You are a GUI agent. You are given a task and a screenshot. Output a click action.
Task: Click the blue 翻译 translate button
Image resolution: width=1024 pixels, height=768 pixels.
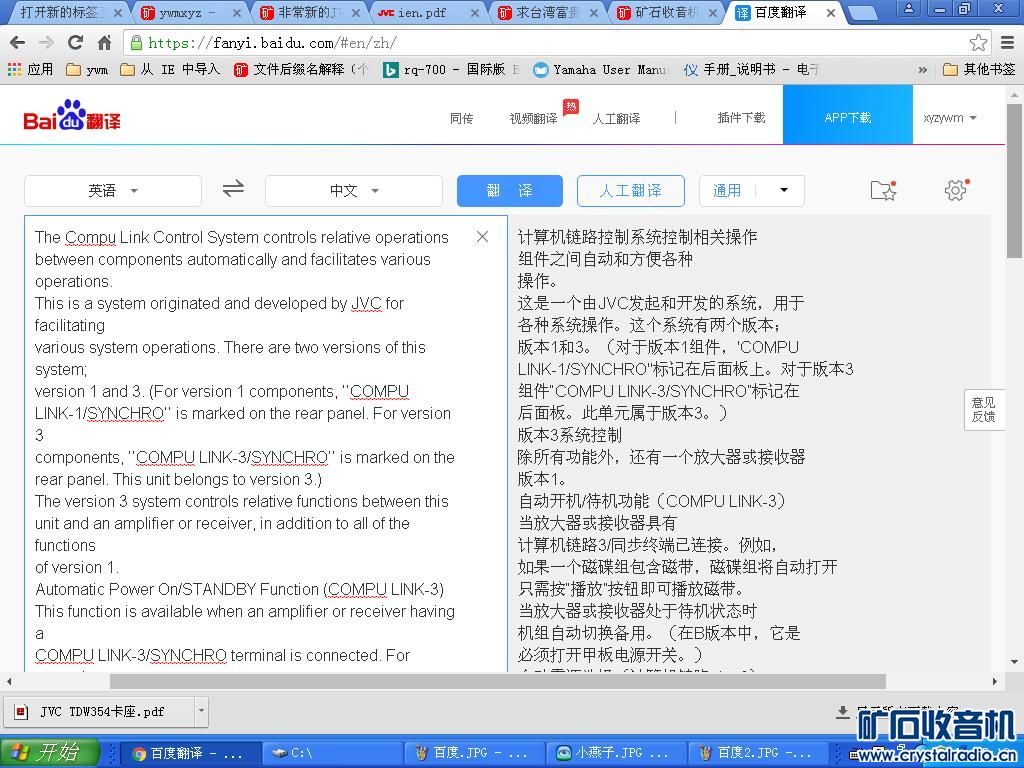point(509,191)
